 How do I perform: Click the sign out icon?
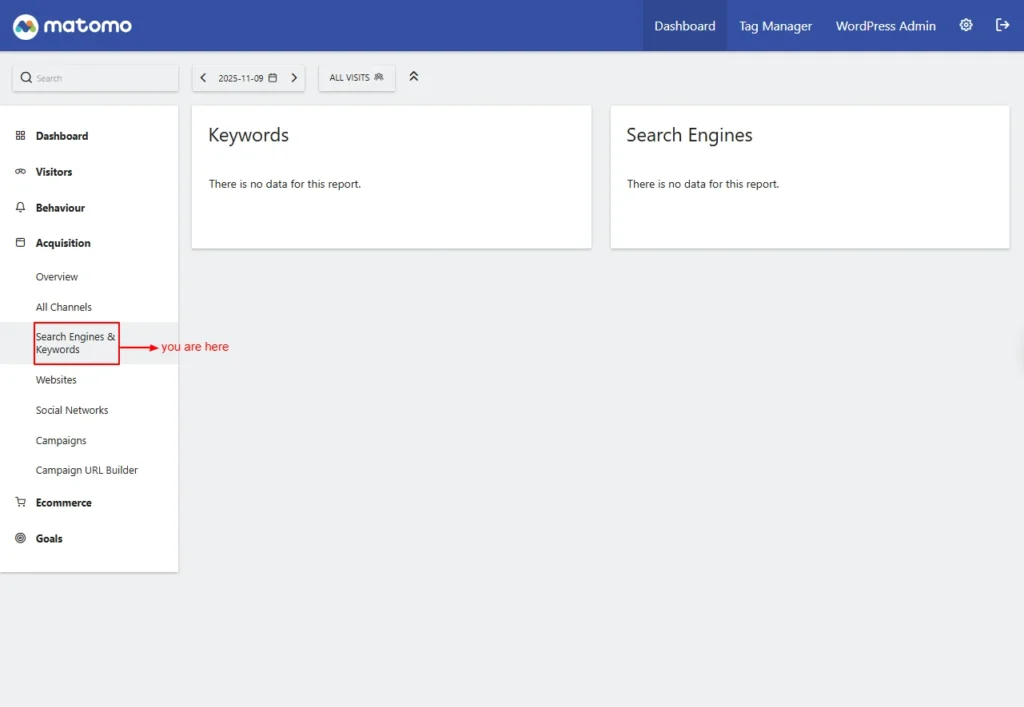pos(1002,25)
